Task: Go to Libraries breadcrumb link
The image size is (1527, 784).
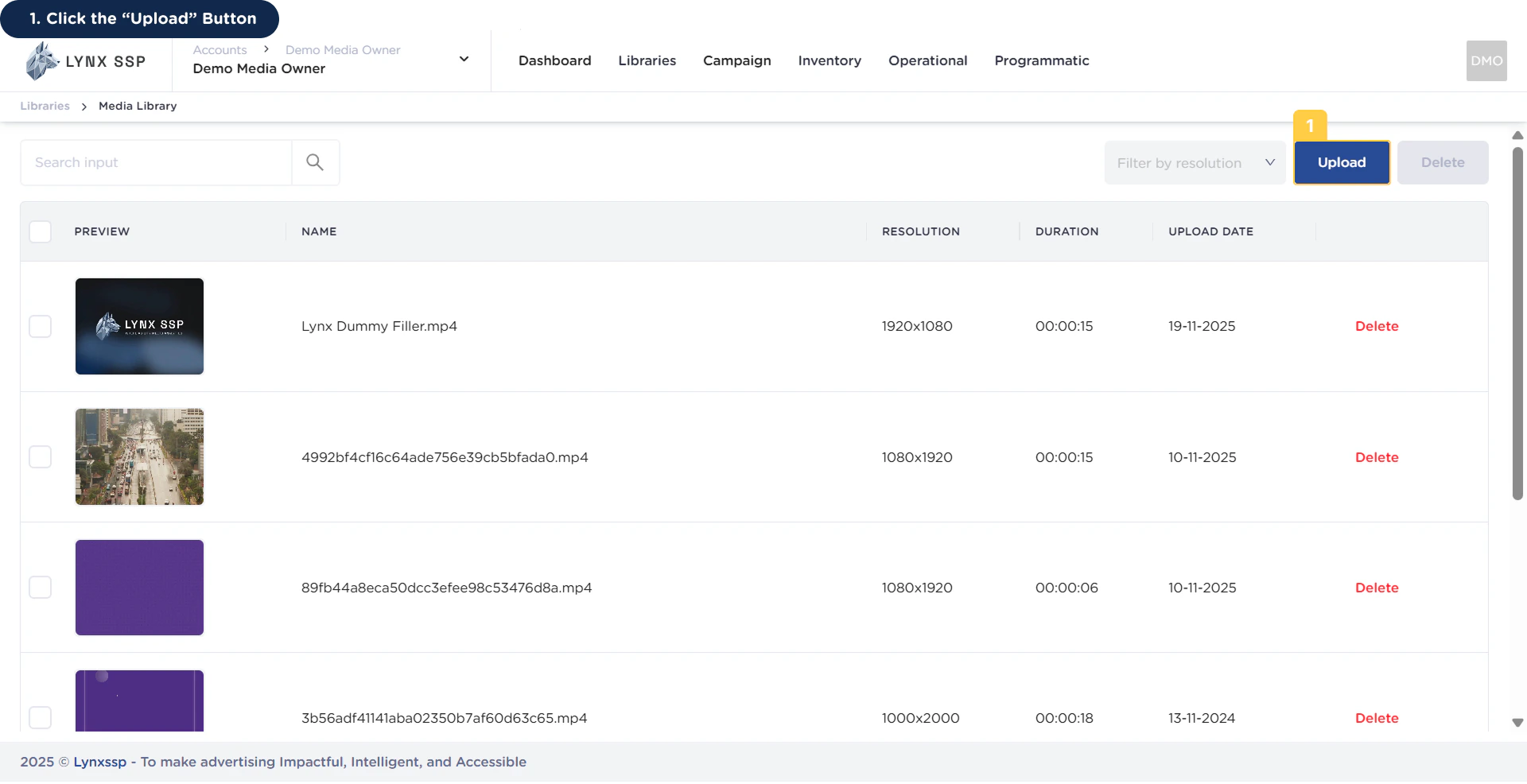Action: 45,106
